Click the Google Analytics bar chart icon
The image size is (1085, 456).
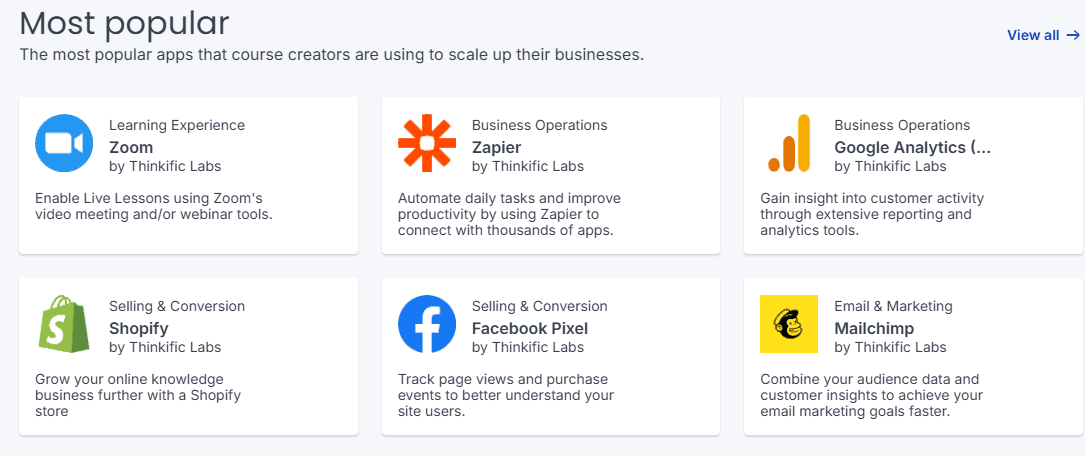tap(789, 143)
